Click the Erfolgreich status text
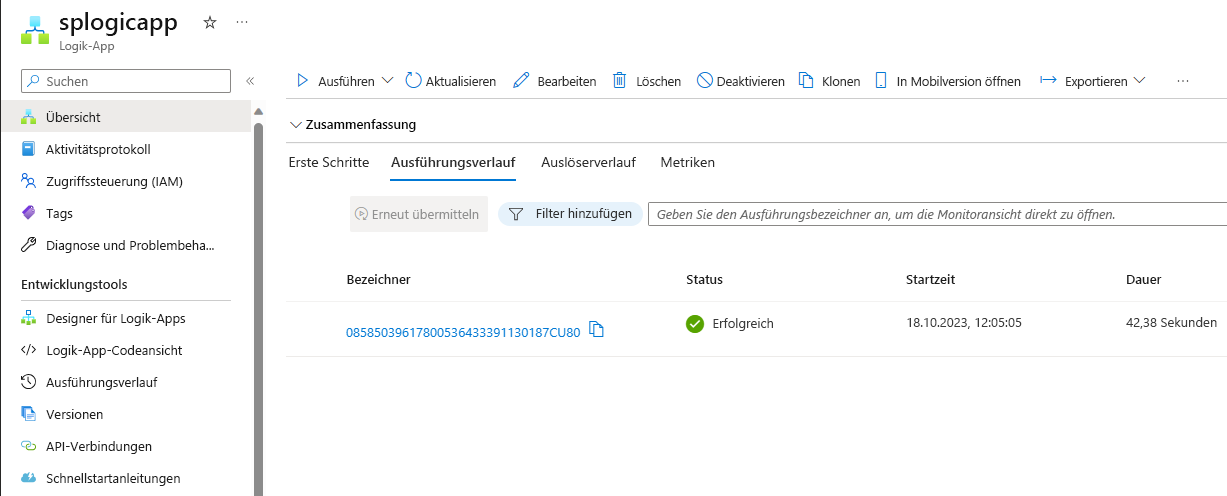Image resolution: width=1227 pixels, height=496 pixels. coord(742,324)
